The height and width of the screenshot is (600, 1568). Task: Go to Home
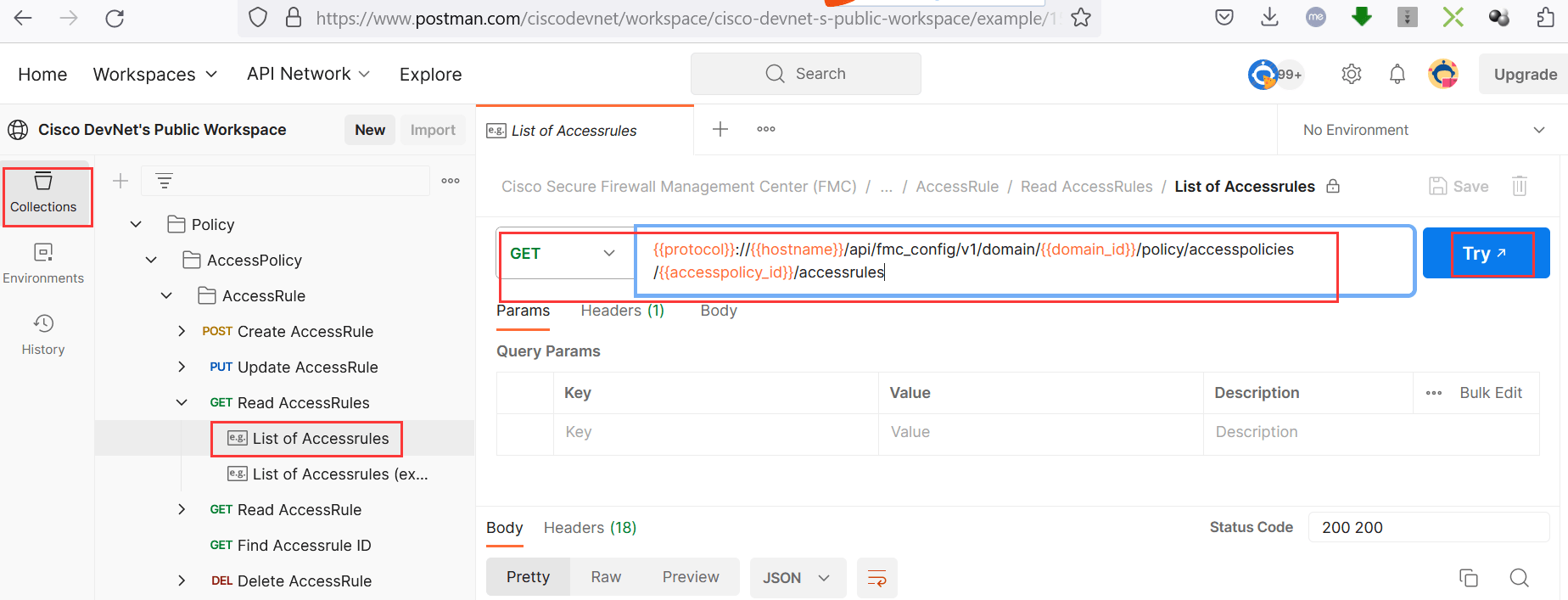[x=42, y=75]
